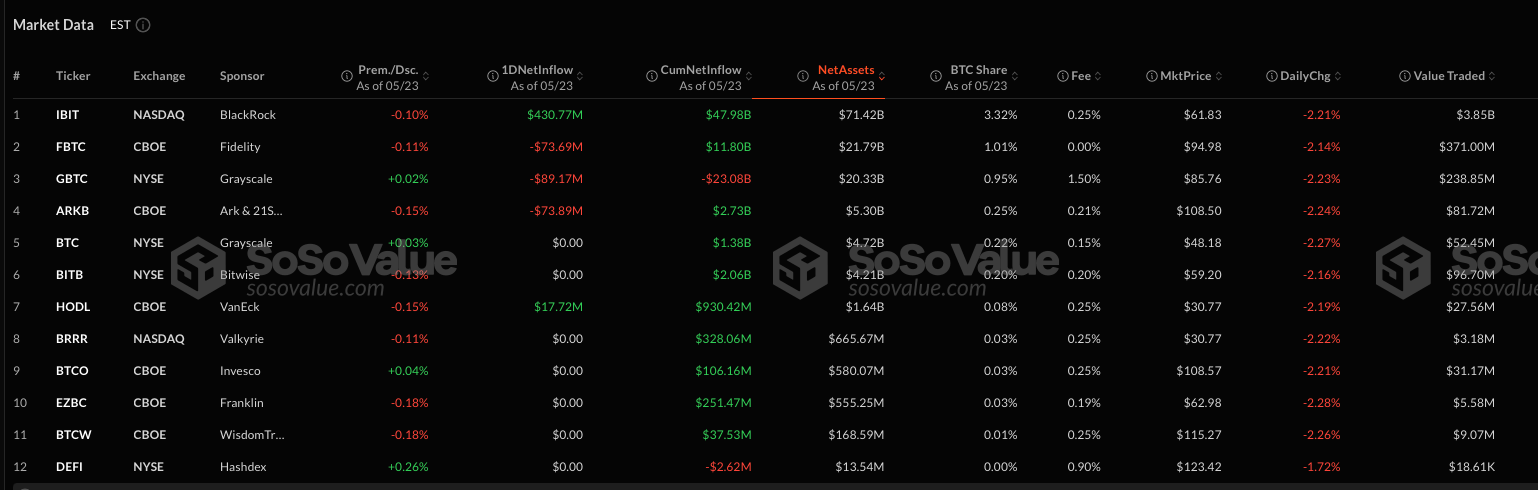The image size is (1538, 490).
Task: Click the $115.27 market price
Action: click(1201, 435)
